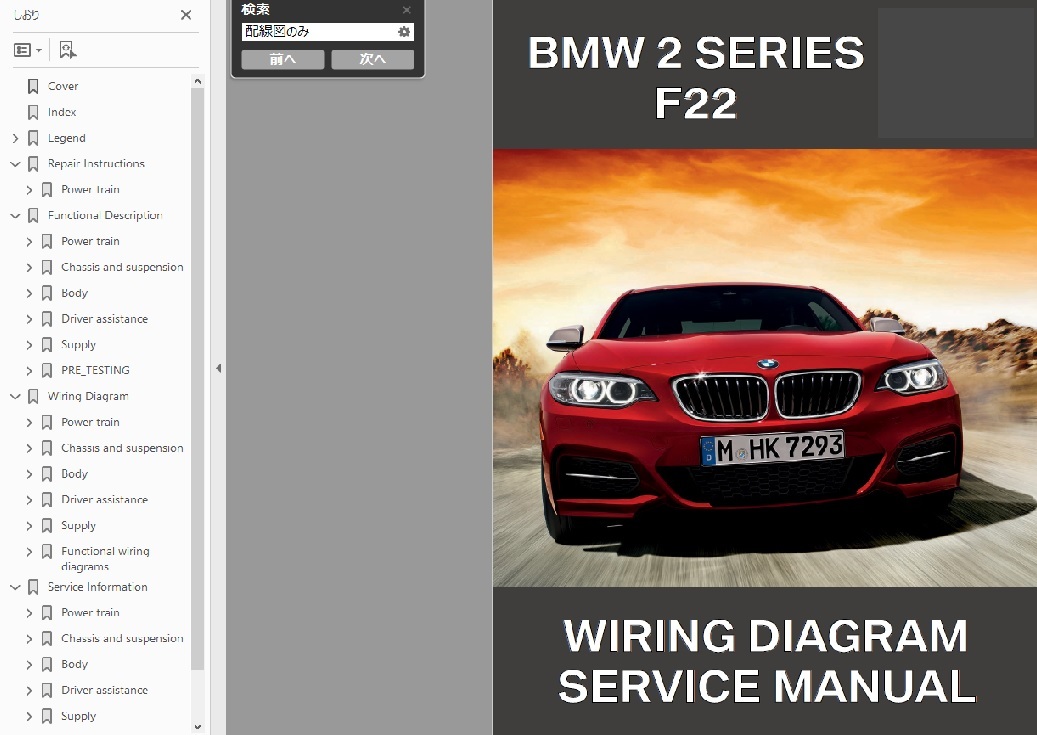This screenshot has height=735, width=1037.
Task: Click the find current bookmark icon
Action: point(67,50)
